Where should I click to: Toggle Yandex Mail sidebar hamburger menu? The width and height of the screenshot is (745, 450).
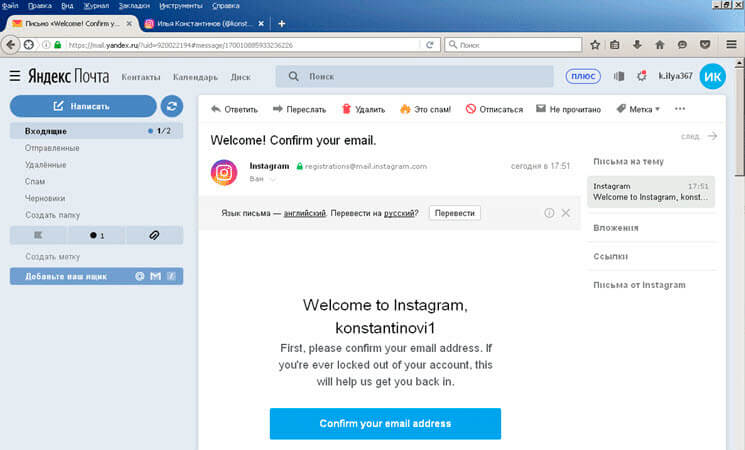(15, 76)
